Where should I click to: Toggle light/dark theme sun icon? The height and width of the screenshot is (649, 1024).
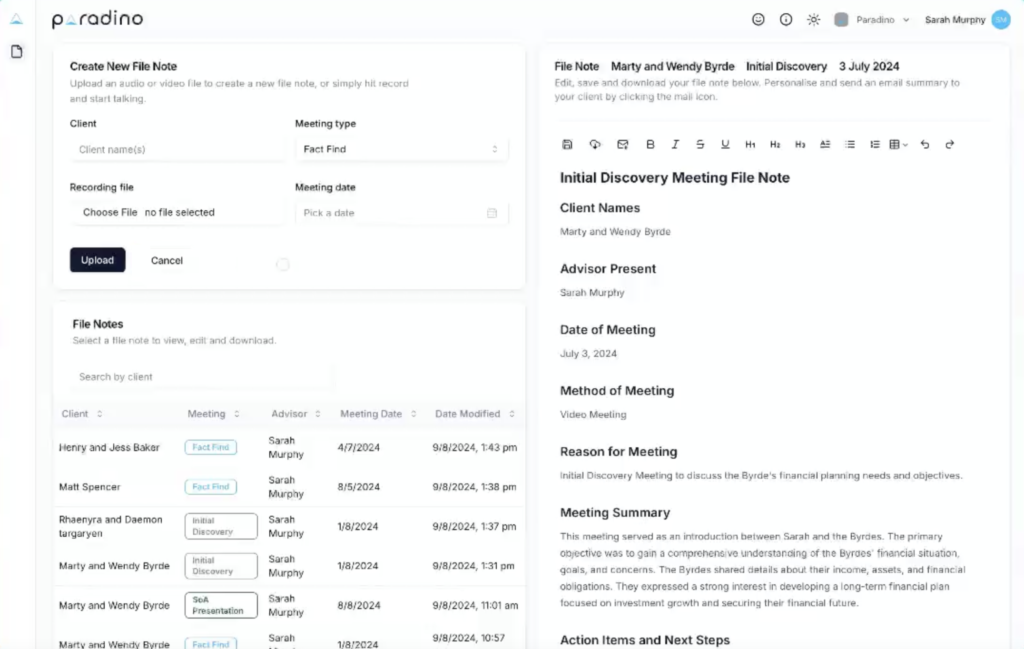(814, 19)
